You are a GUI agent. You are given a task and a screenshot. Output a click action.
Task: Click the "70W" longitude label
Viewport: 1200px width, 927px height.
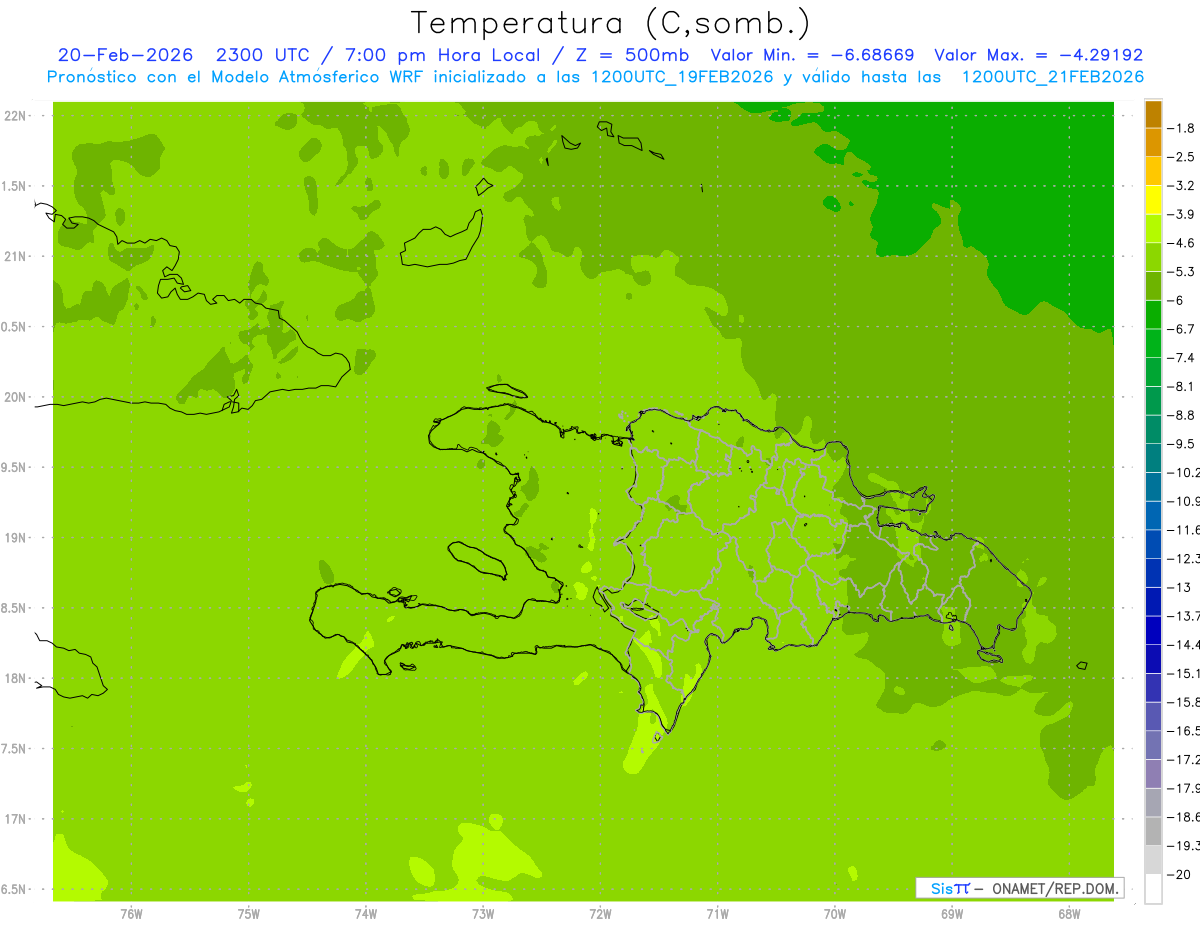(x=835, y=913)
